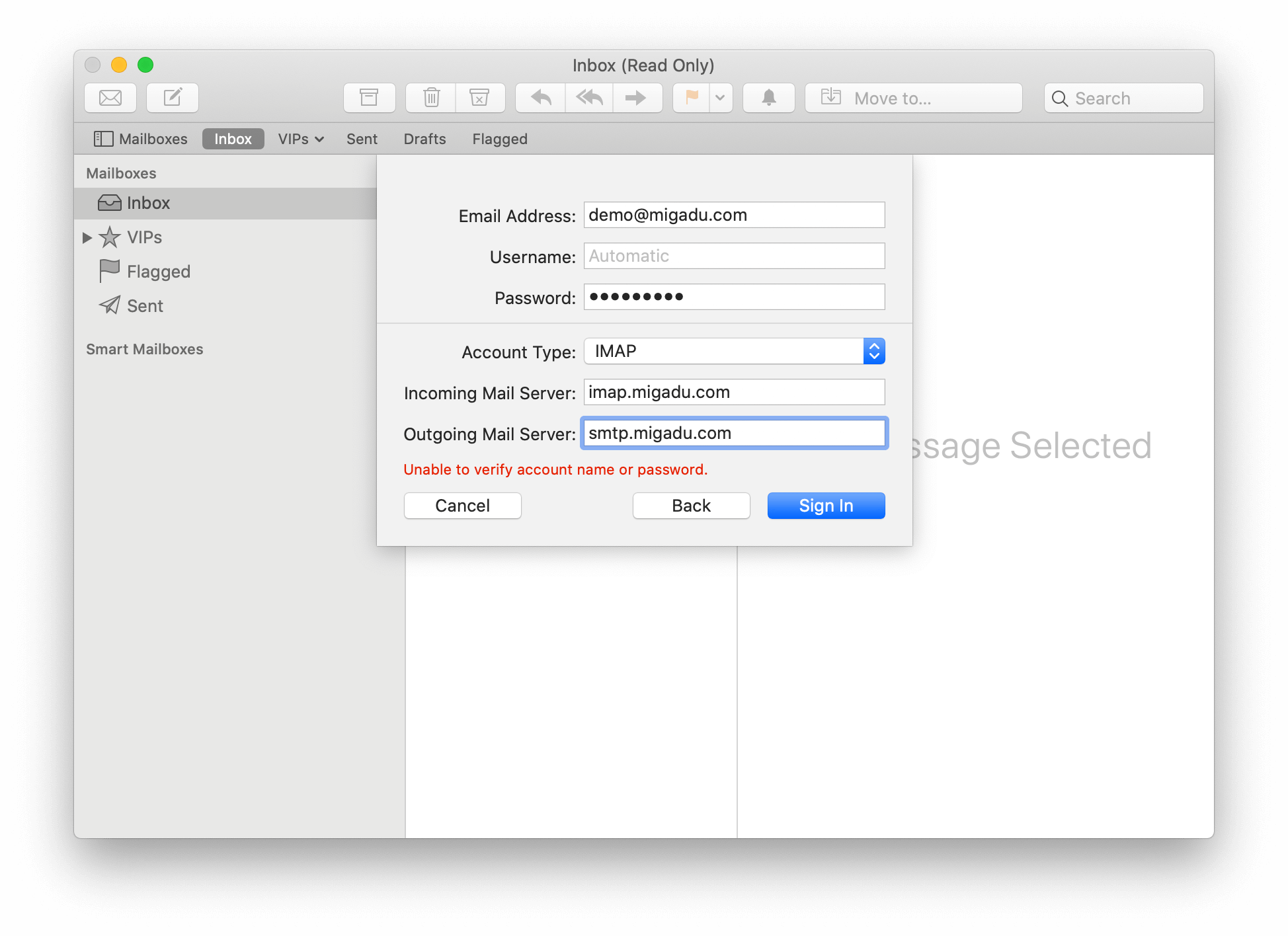Click the reply all icon

pos(588,97)
